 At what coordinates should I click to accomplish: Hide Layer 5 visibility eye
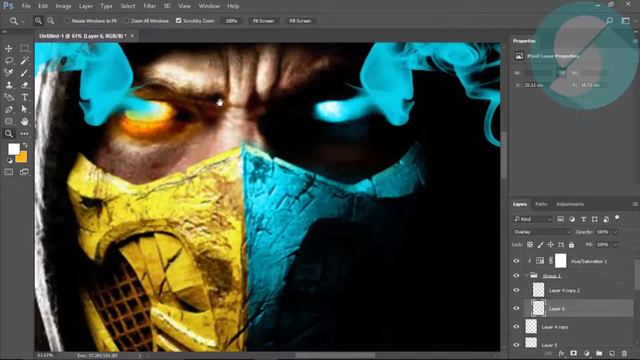516,345
